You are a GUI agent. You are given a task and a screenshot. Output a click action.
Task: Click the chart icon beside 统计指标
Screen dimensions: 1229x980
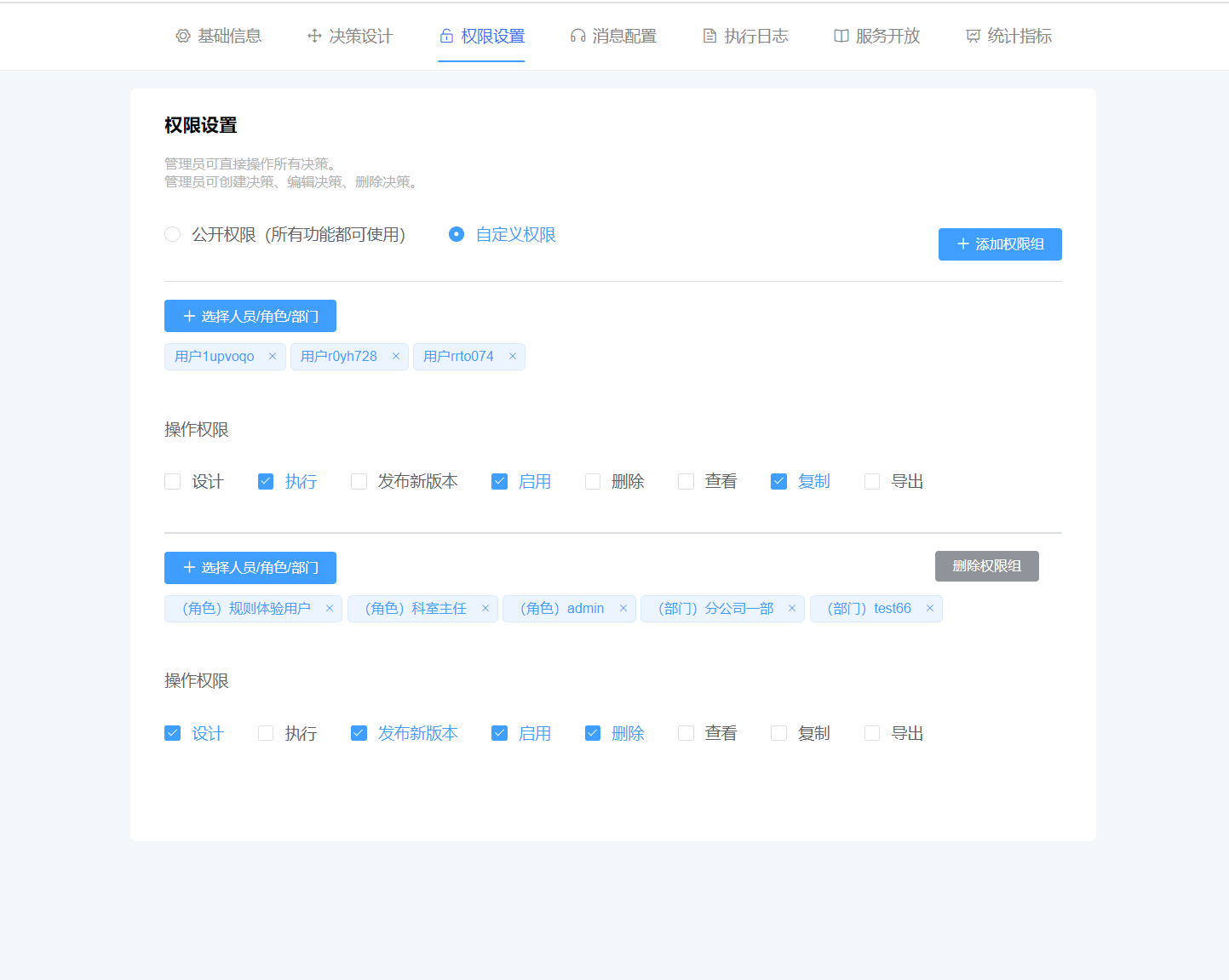(972, 35)
